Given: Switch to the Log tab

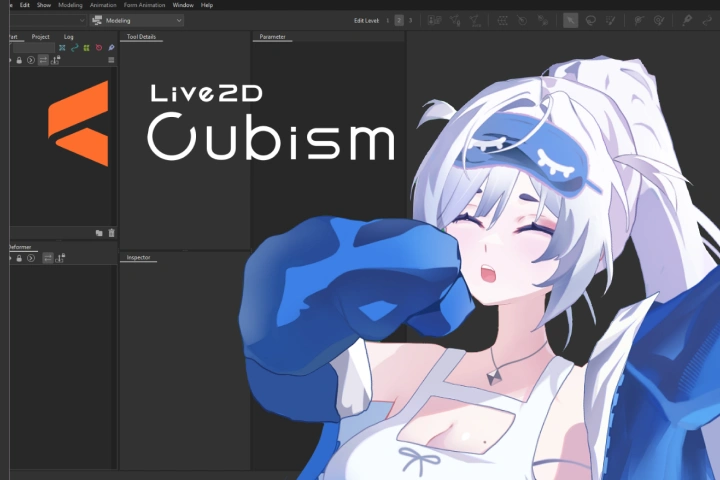Looking at the screenshot, I should (68, 37).
